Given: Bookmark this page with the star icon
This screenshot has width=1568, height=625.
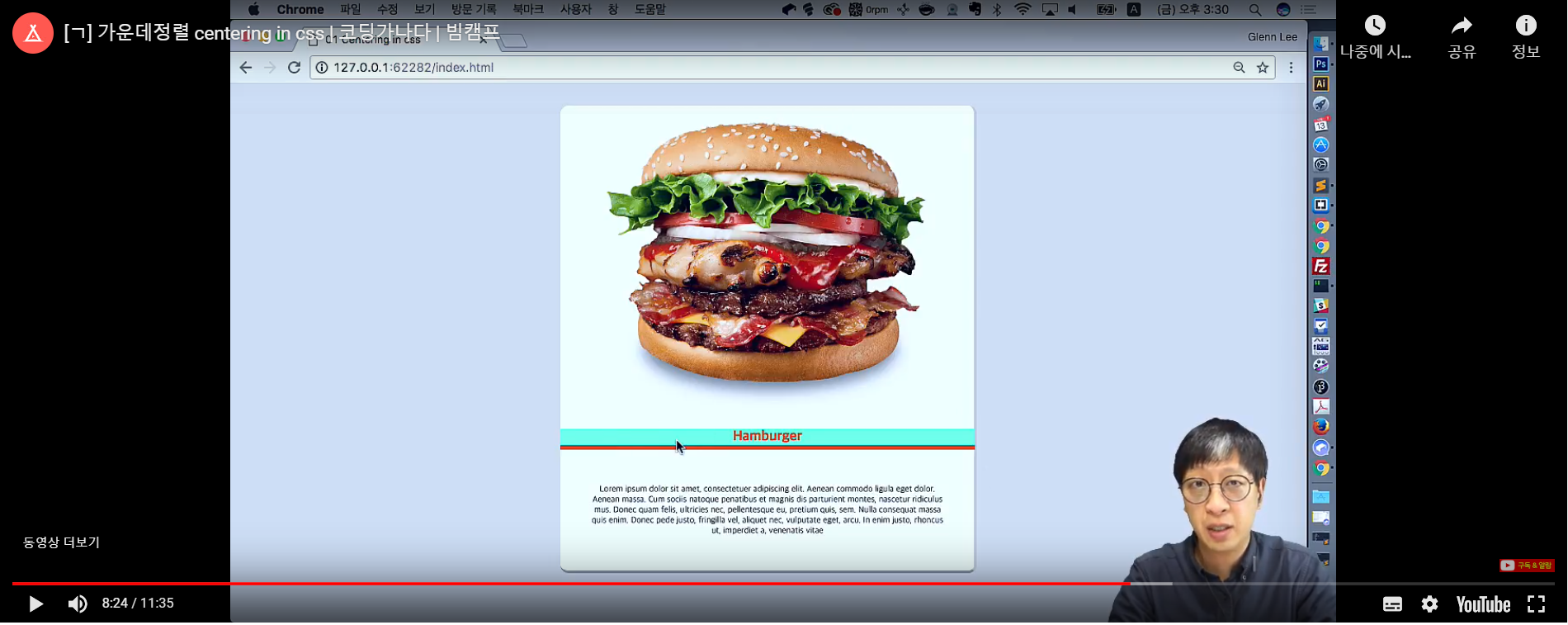Looking at the screenshot, I should point(1263,68).
